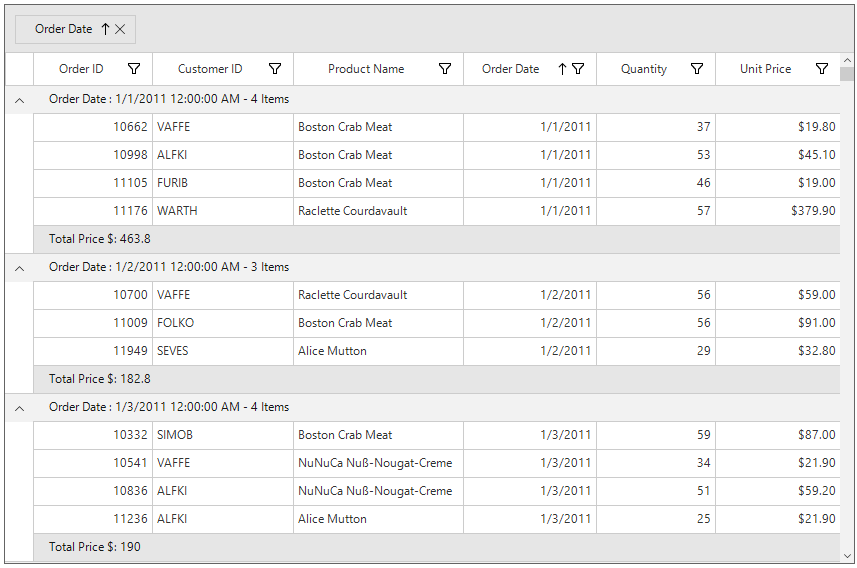This screenshot has height=568, width=857.
Task: Select the $379.90 unit price cell
Action: tap(778, 211)
